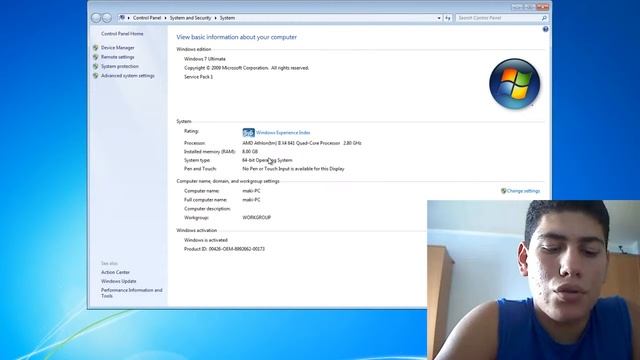
Task: Open Remote settings link
Action: point(118,57)
